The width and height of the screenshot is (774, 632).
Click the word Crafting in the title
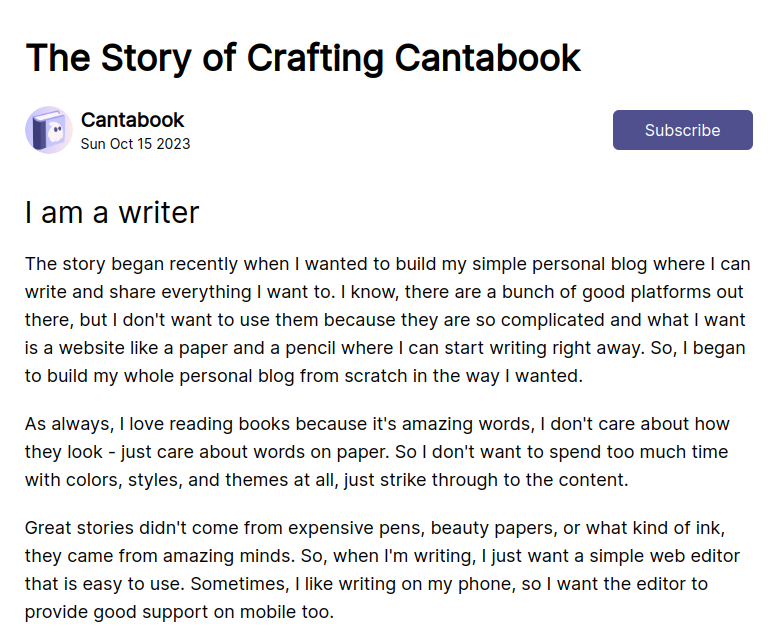point(315,58)
